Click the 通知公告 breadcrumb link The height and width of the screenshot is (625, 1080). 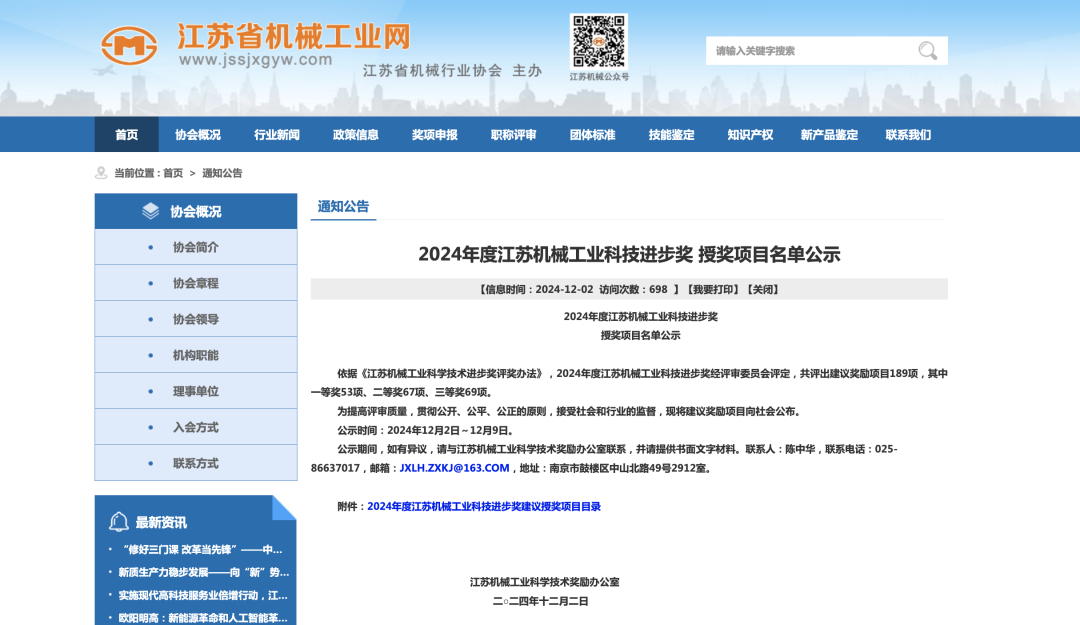tap(222, 173)
